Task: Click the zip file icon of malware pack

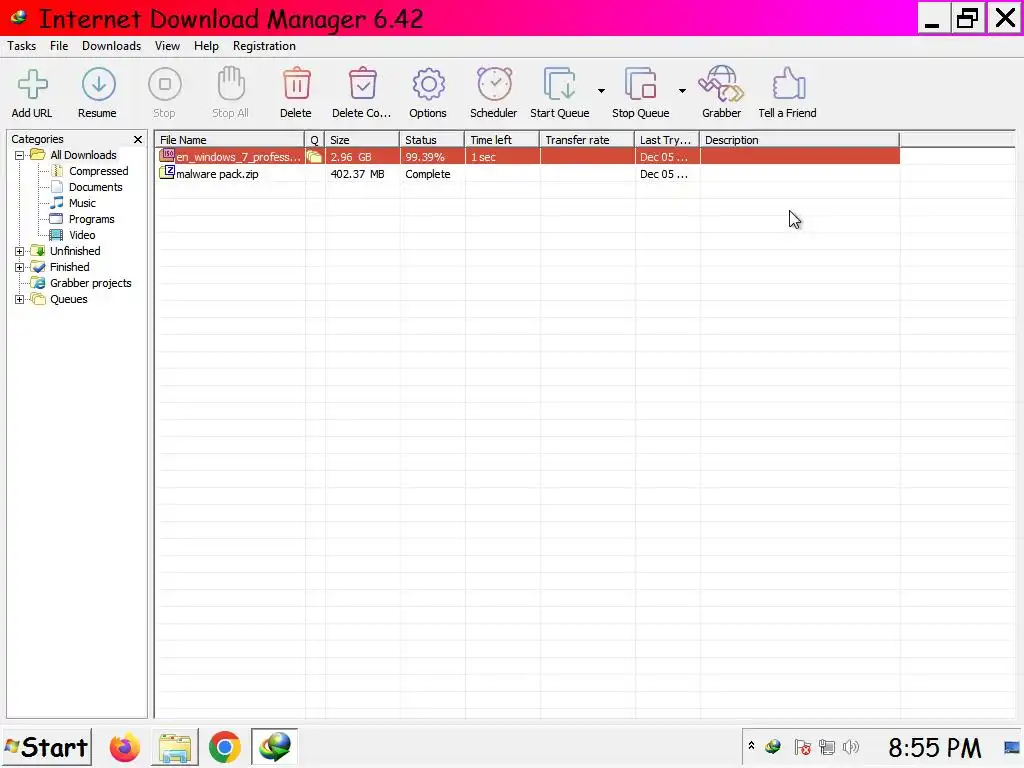Action: pyautogui.click(x=167, y=172)
